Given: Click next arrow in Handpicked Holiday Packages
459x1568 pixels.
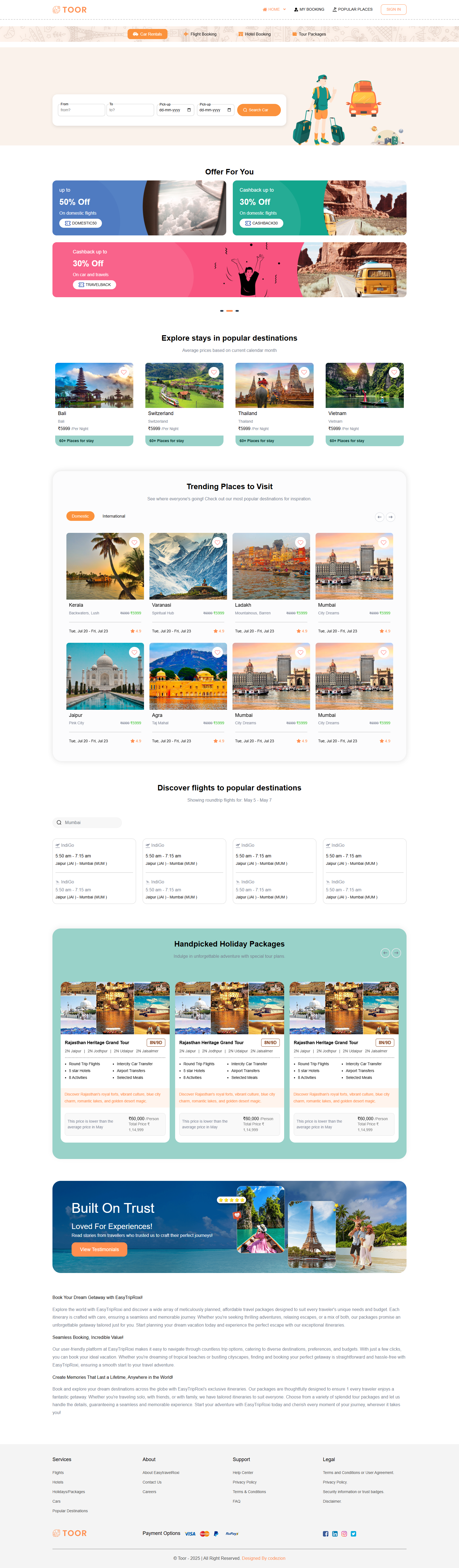Looking at the screenshot, I should pyautogui.click(x=396, y=953).
